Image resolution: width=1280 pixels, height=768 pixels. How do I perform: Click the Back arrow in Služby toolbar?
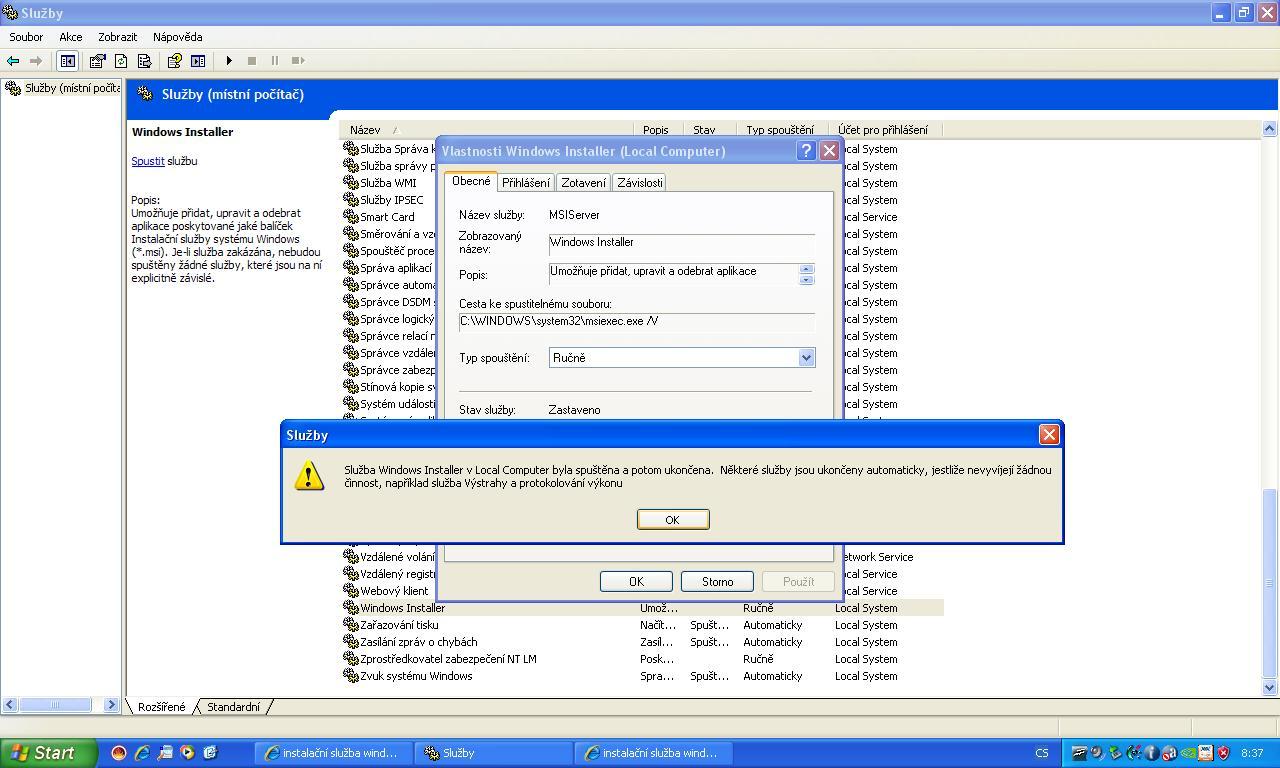[13, 61]
